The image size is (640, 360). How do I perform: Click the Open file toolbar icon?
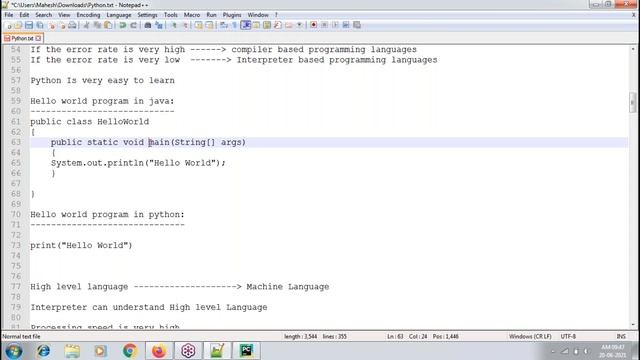(x=18, y=25)
